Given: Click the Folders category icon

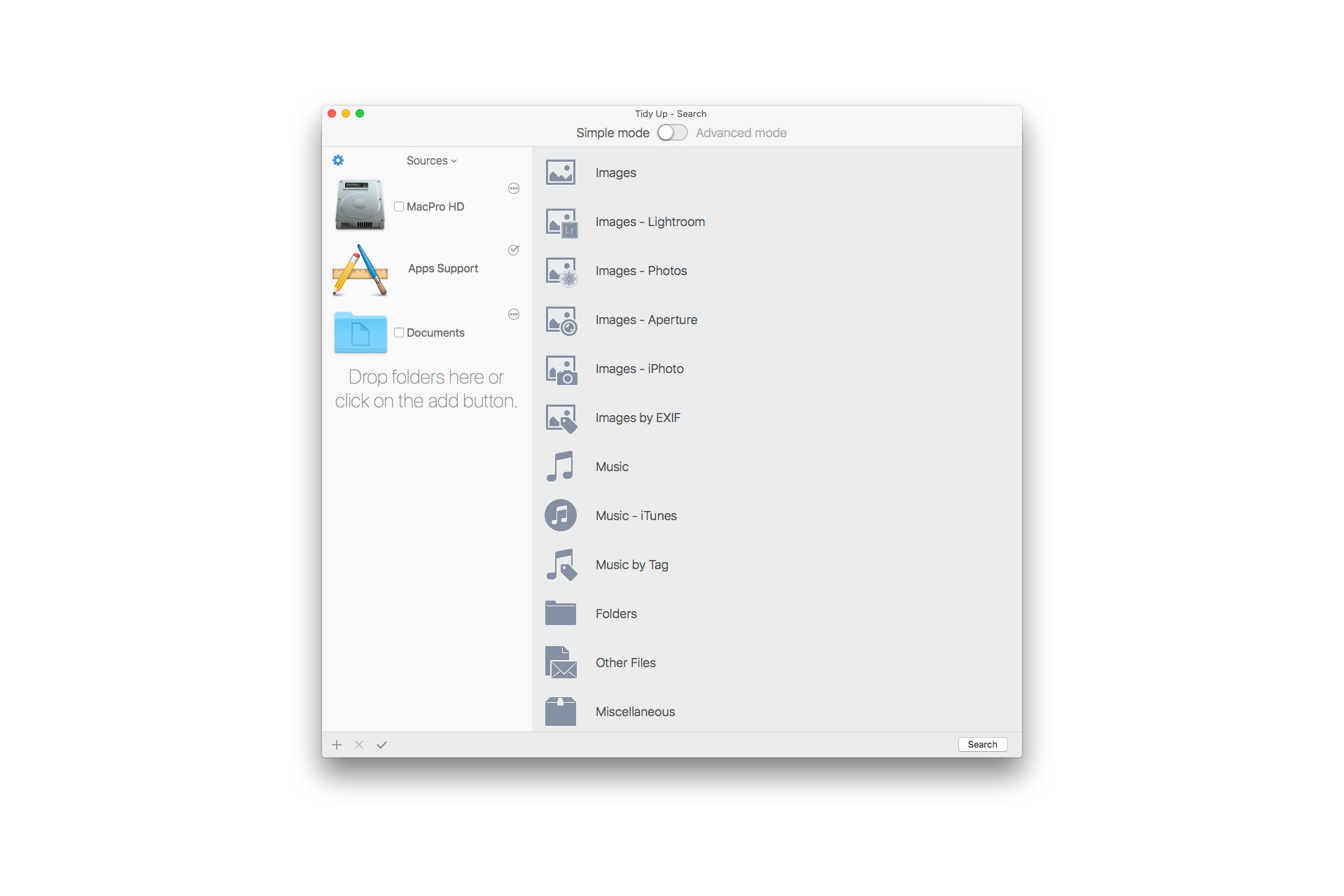Looking at the screenshot, I should click(x=561, y=613).
